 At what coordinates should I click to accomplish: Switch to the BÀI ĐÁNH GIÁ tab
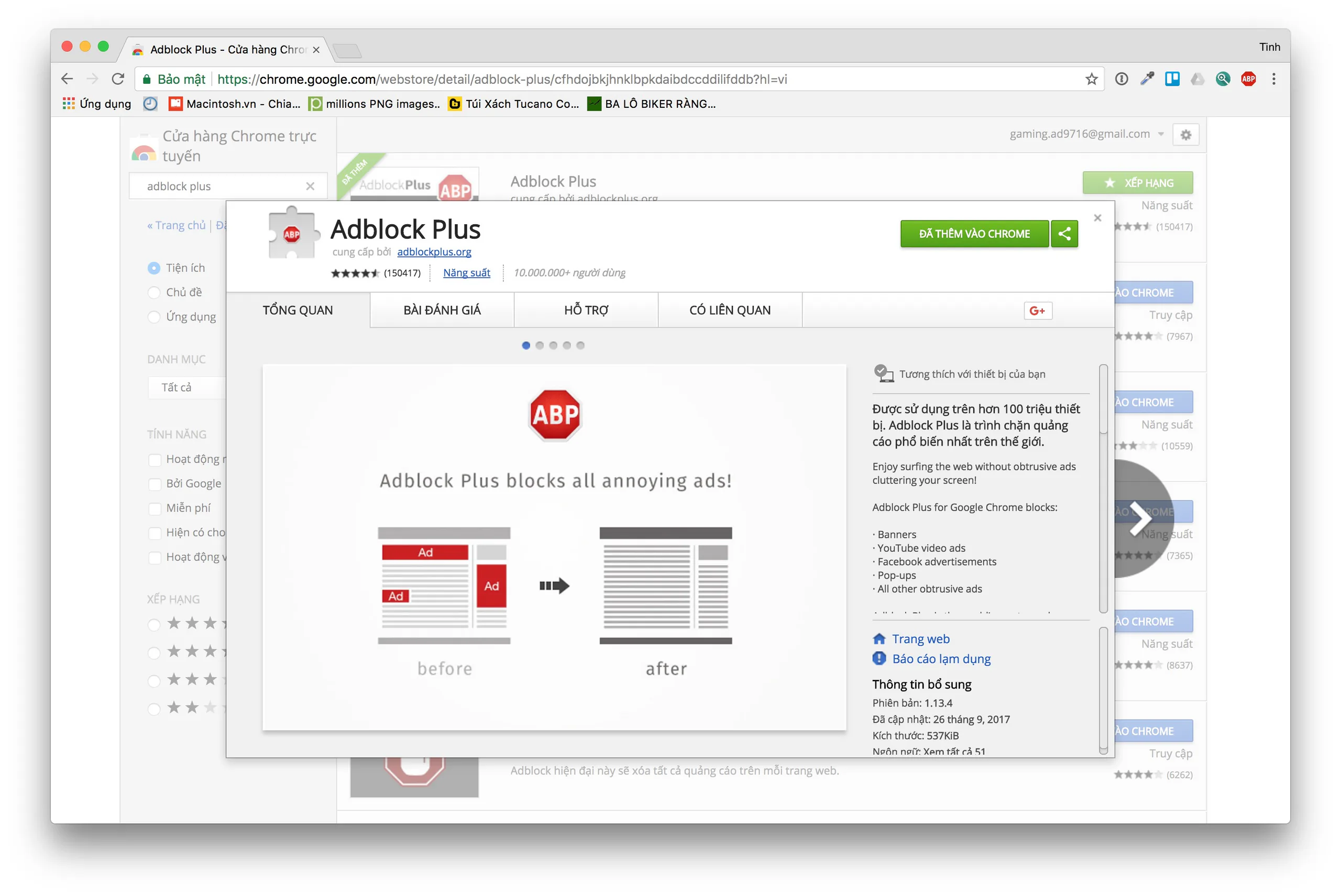[x=442, y=311]
